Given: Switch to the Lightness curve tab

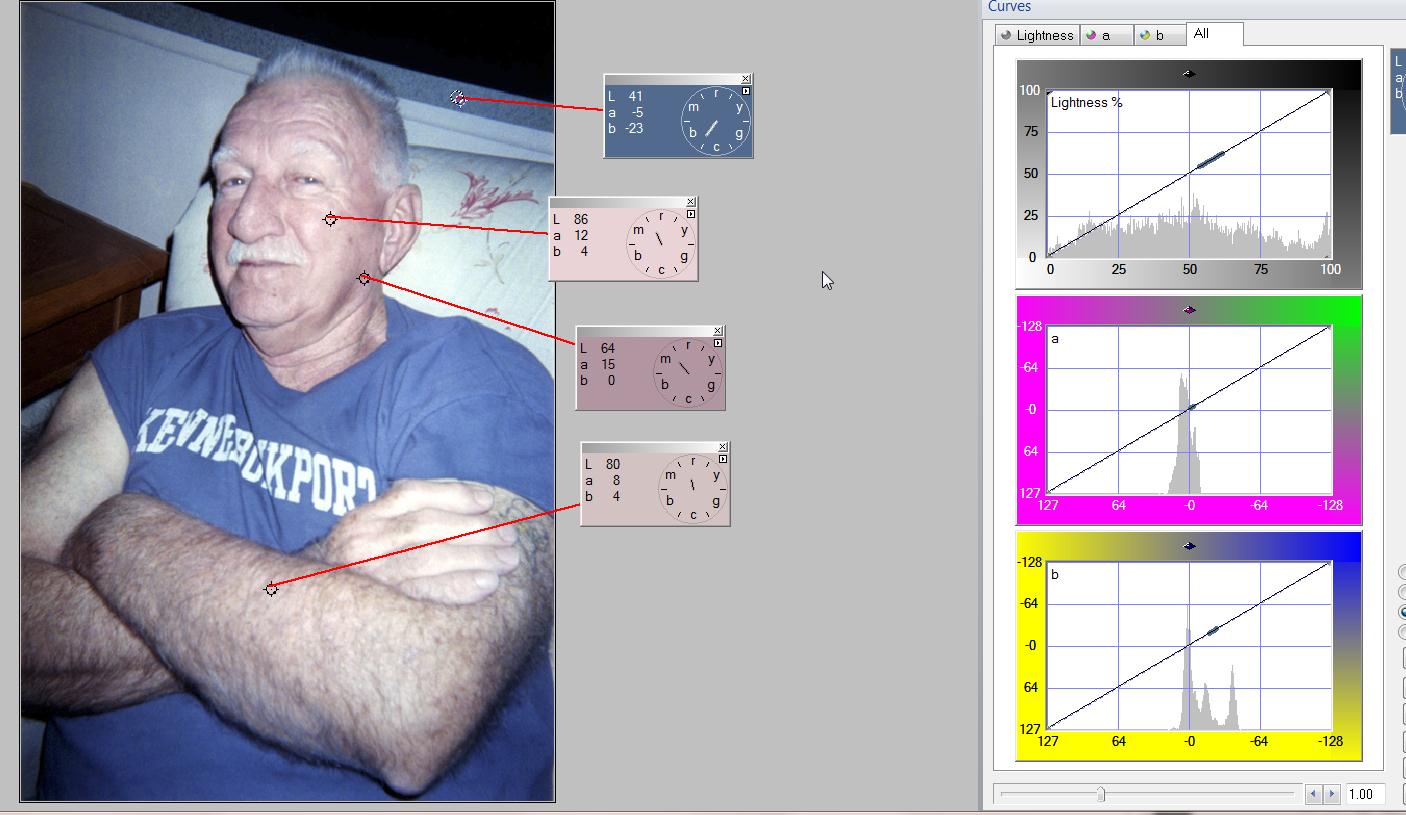Looking at the screenshot, I should coord(1036,35).
